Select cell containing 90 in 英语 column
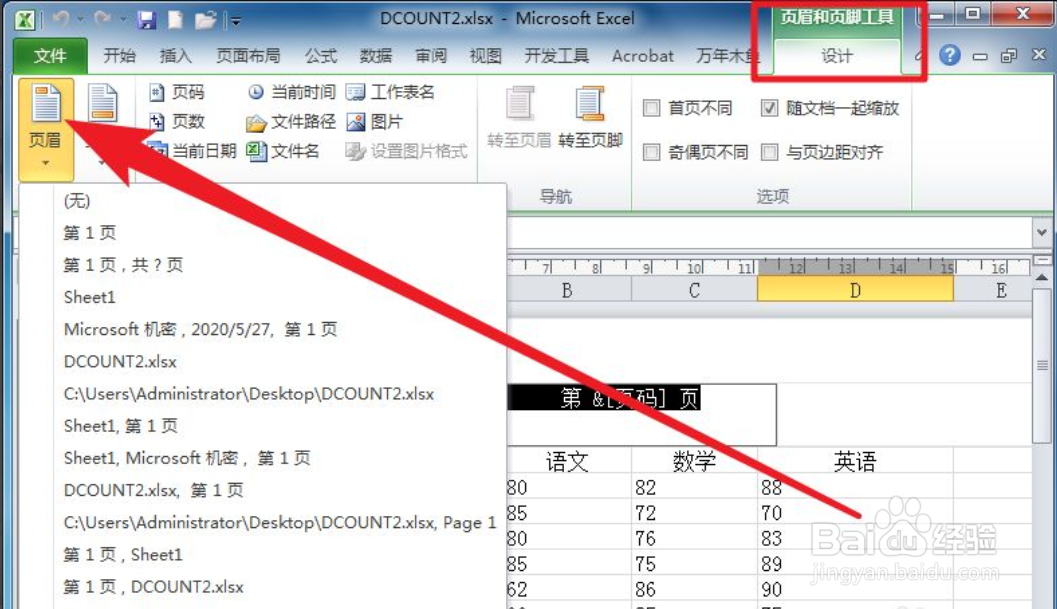This screenshot has height=609, width=1057. pos(855,589)
